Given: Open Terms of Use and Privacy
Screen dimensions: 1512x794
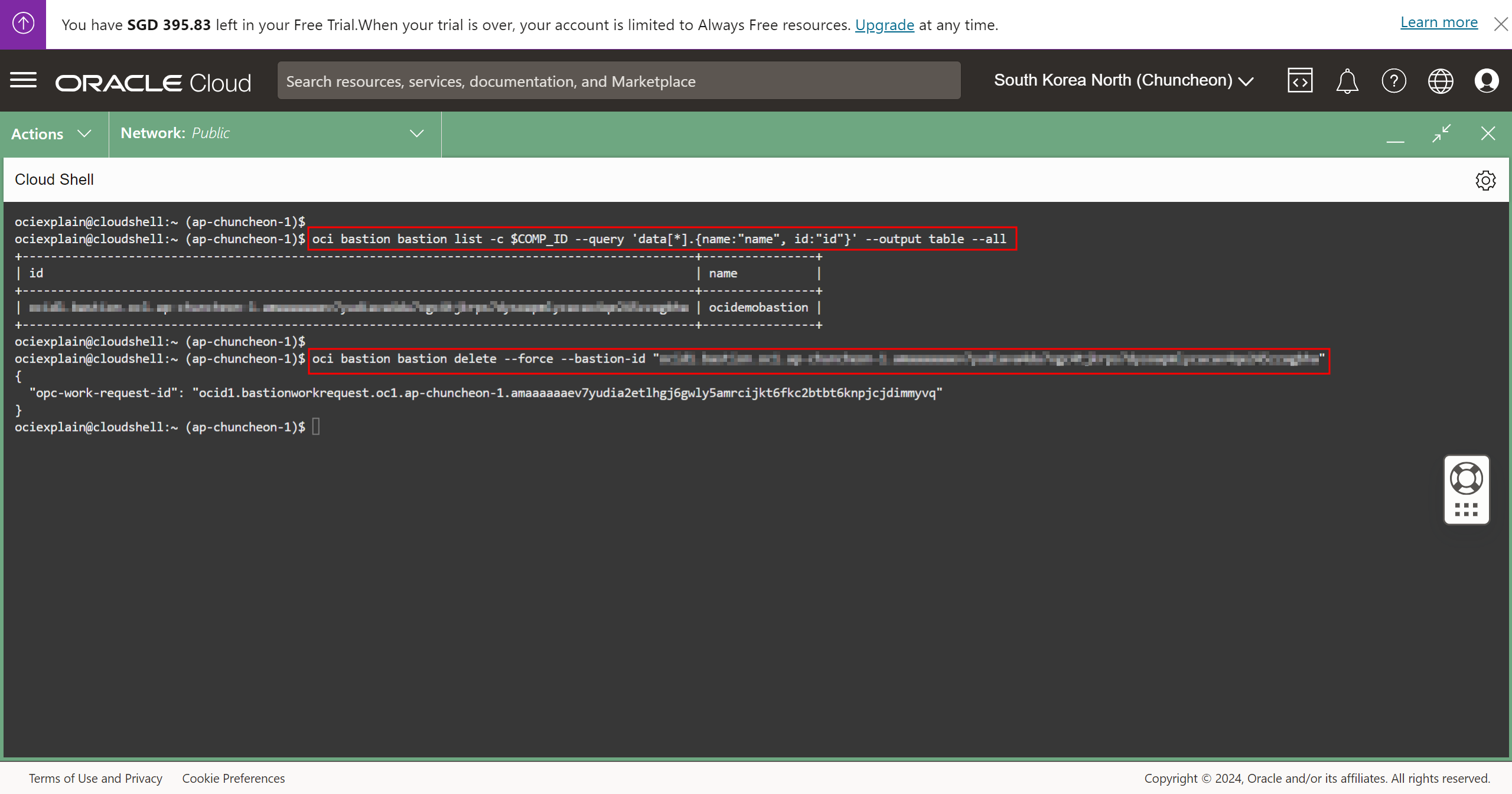Looking at the screenshot, I should pos(96,778).
